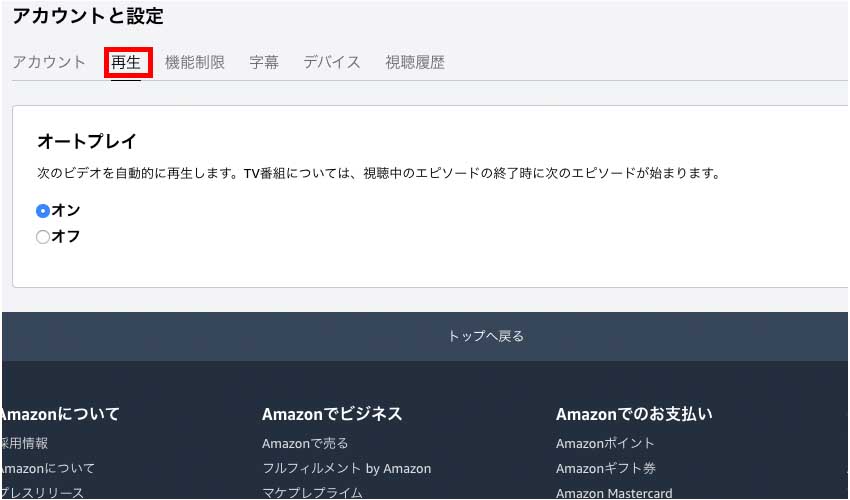The width and height of the screenshot is (850, 500).
Task: Click the Amazonでビジネス footer heading
Action: tap(332, 414)
